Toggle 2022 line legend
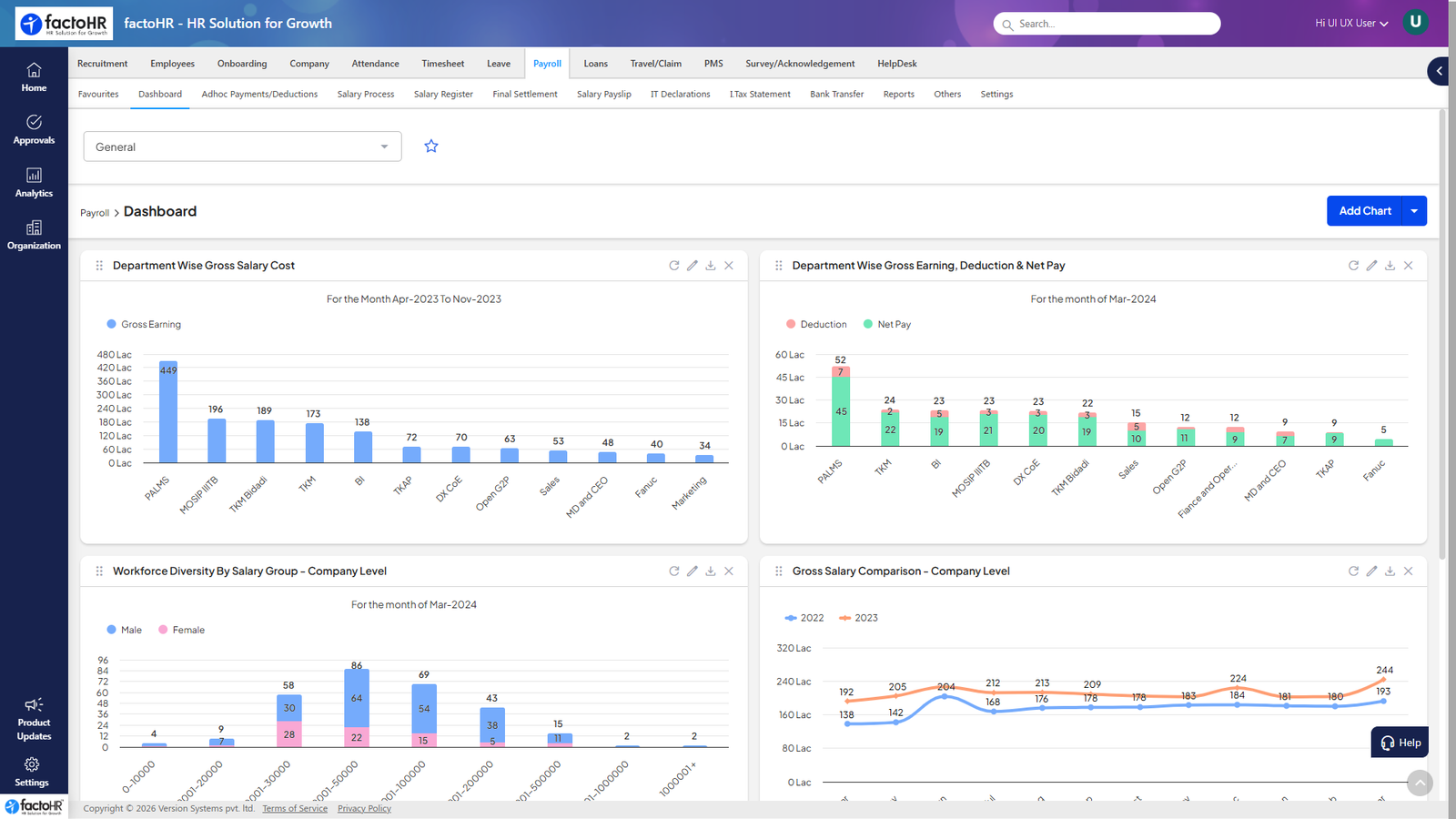Image resolution: width=1456 pixels, height=819 pixels. coord(804,618)
